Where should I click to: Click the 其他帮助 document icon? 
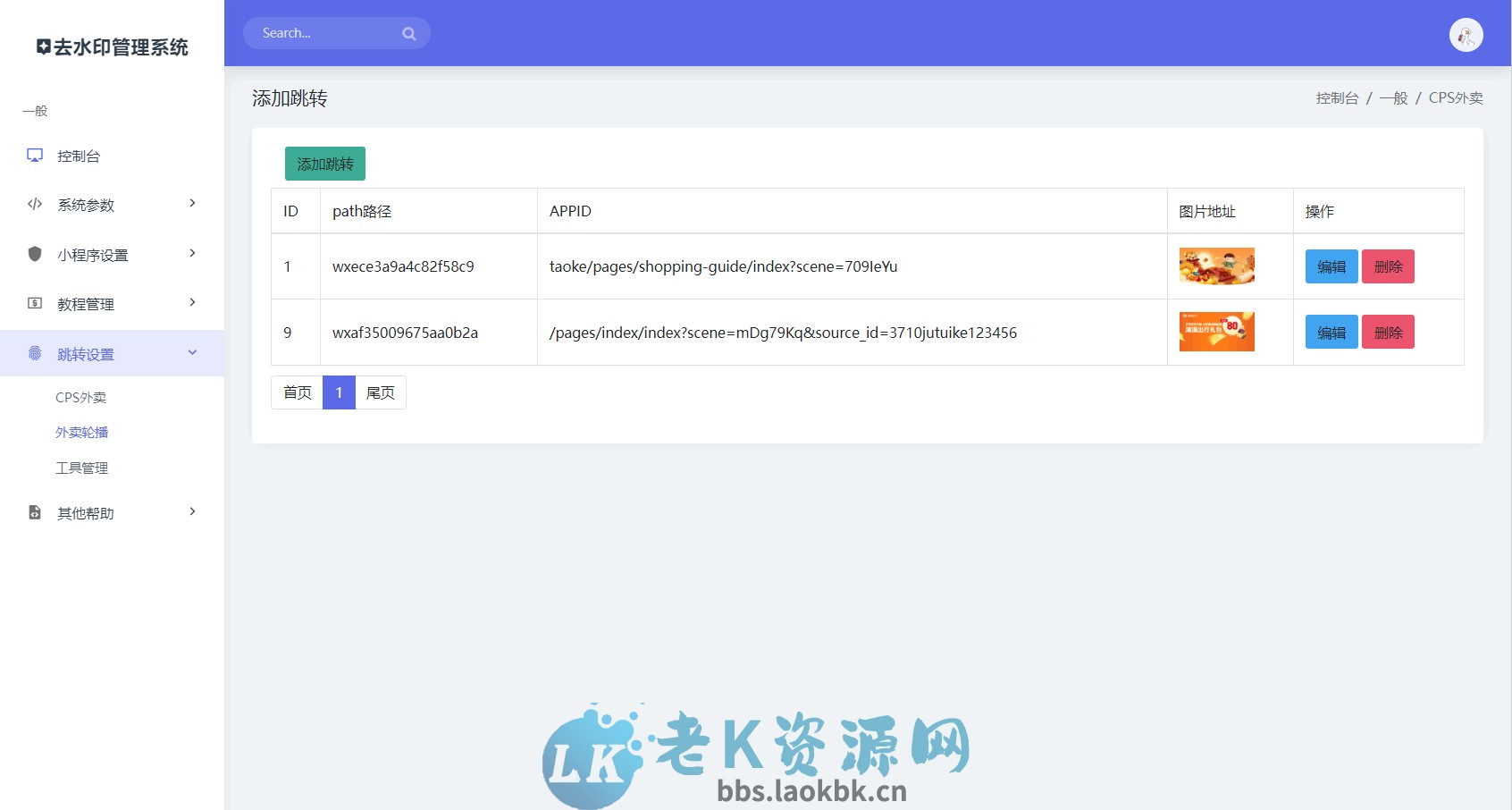click(x=34, y=512)
